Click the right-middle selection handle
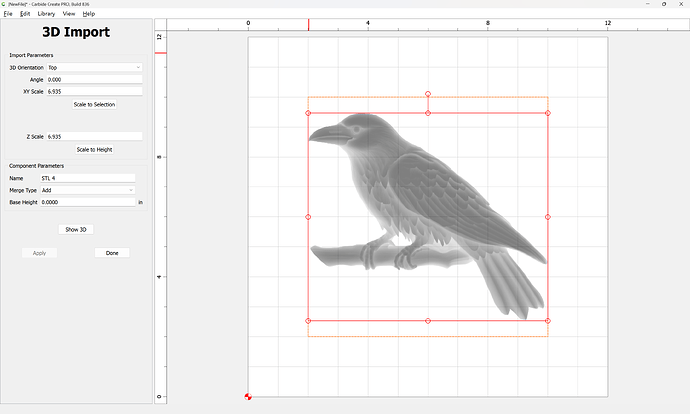Viewport: 690px width, 414px height. point(548,216)
